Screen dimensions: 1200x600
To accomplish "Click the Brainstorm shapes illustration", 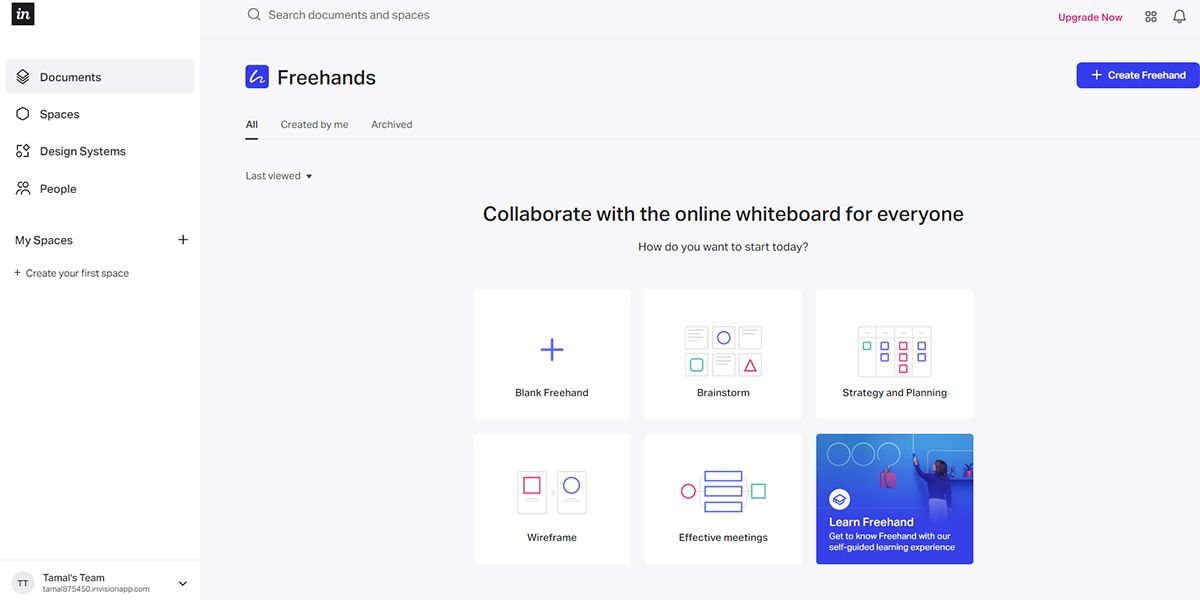I will coord(723,350).
